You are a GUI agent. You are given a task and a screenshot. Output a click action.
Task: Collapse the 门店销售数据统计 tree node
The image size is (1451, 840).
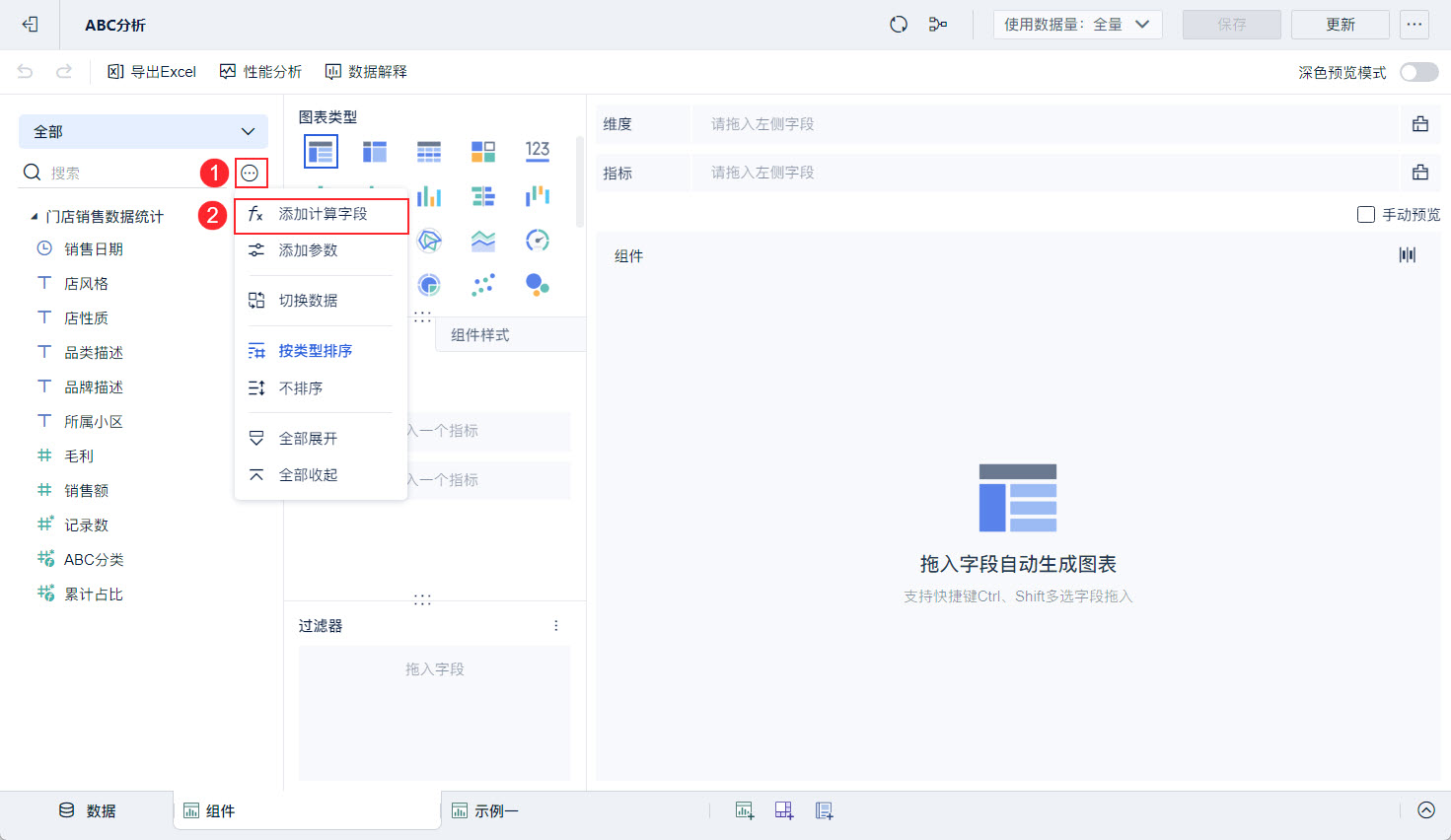tap(35, 217)
